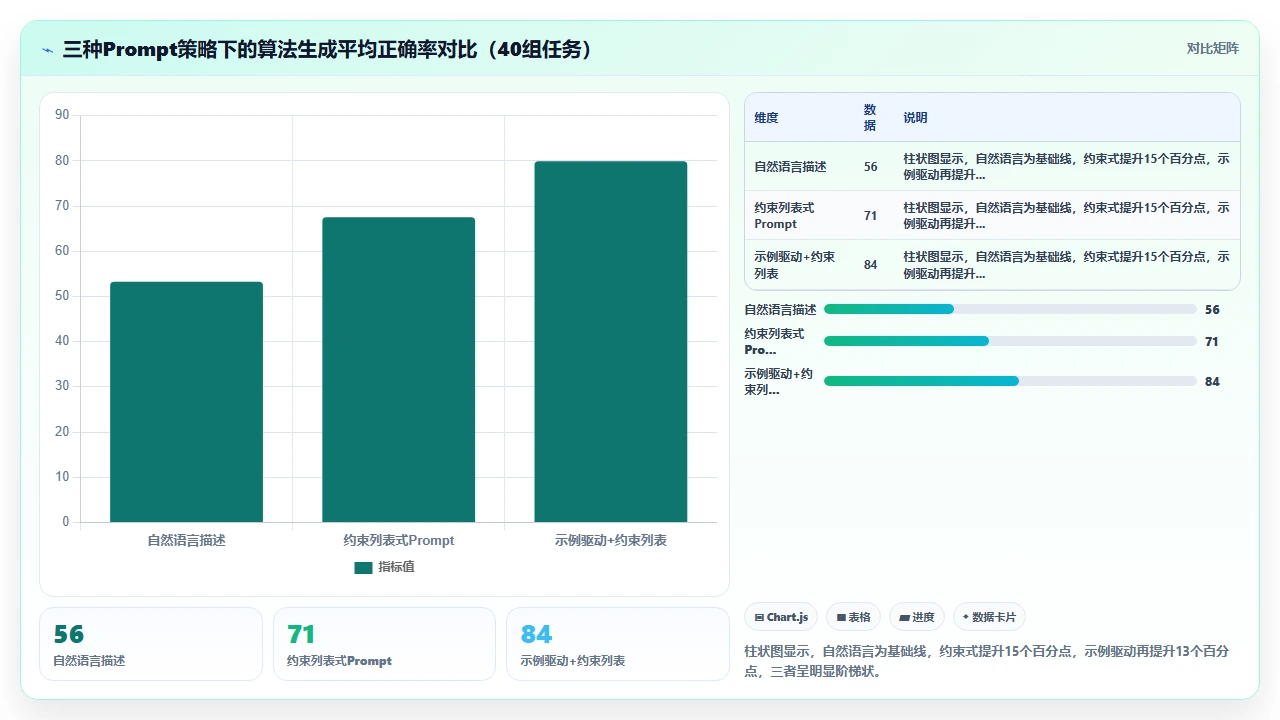Open the 56 自然语言描述 data card
This screenshot has width=1280, height=720.
(151, 644)
